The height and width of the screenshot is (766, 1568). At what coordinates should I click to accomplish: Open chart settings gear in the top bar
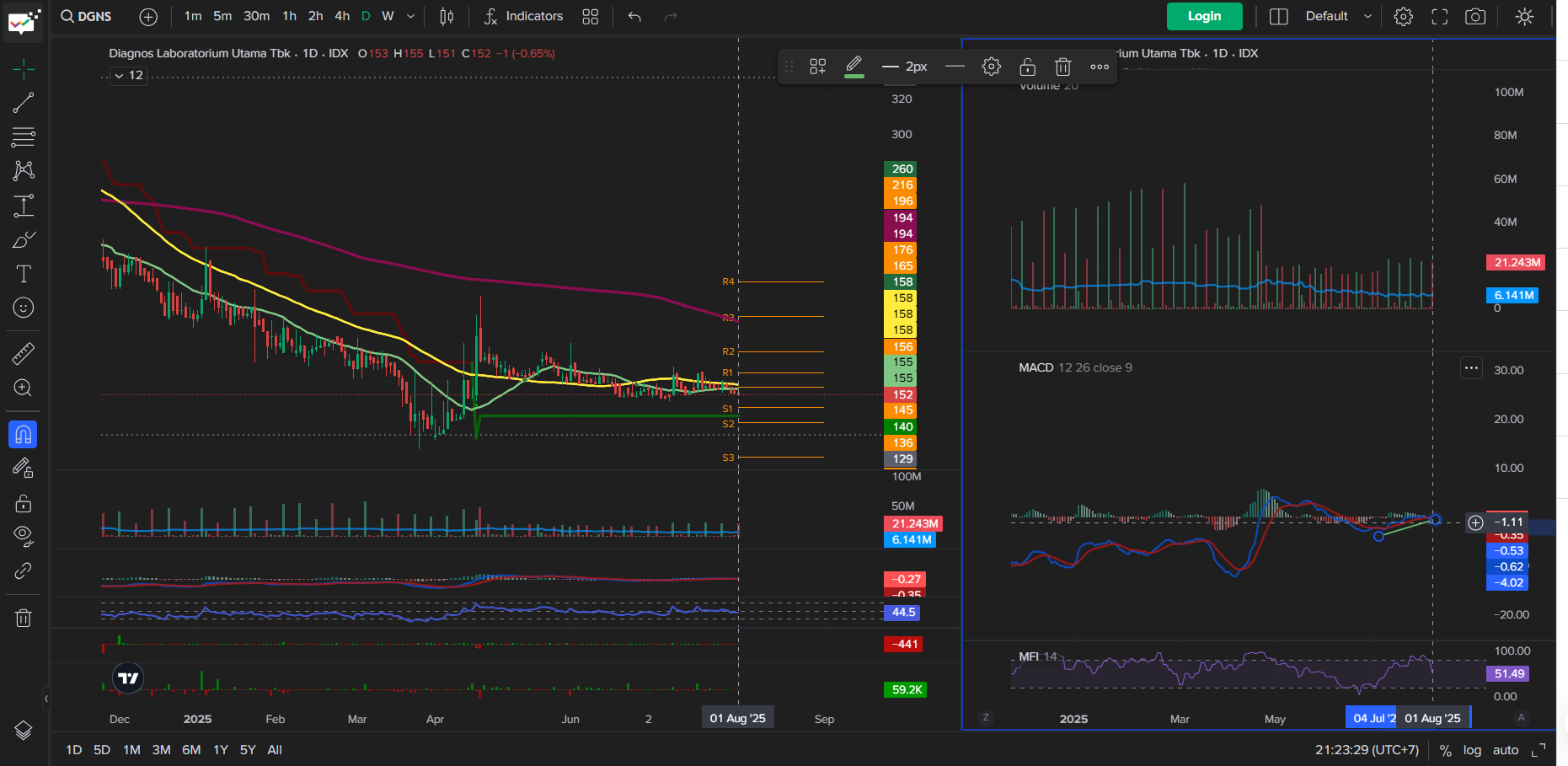tap(1403, 16)
